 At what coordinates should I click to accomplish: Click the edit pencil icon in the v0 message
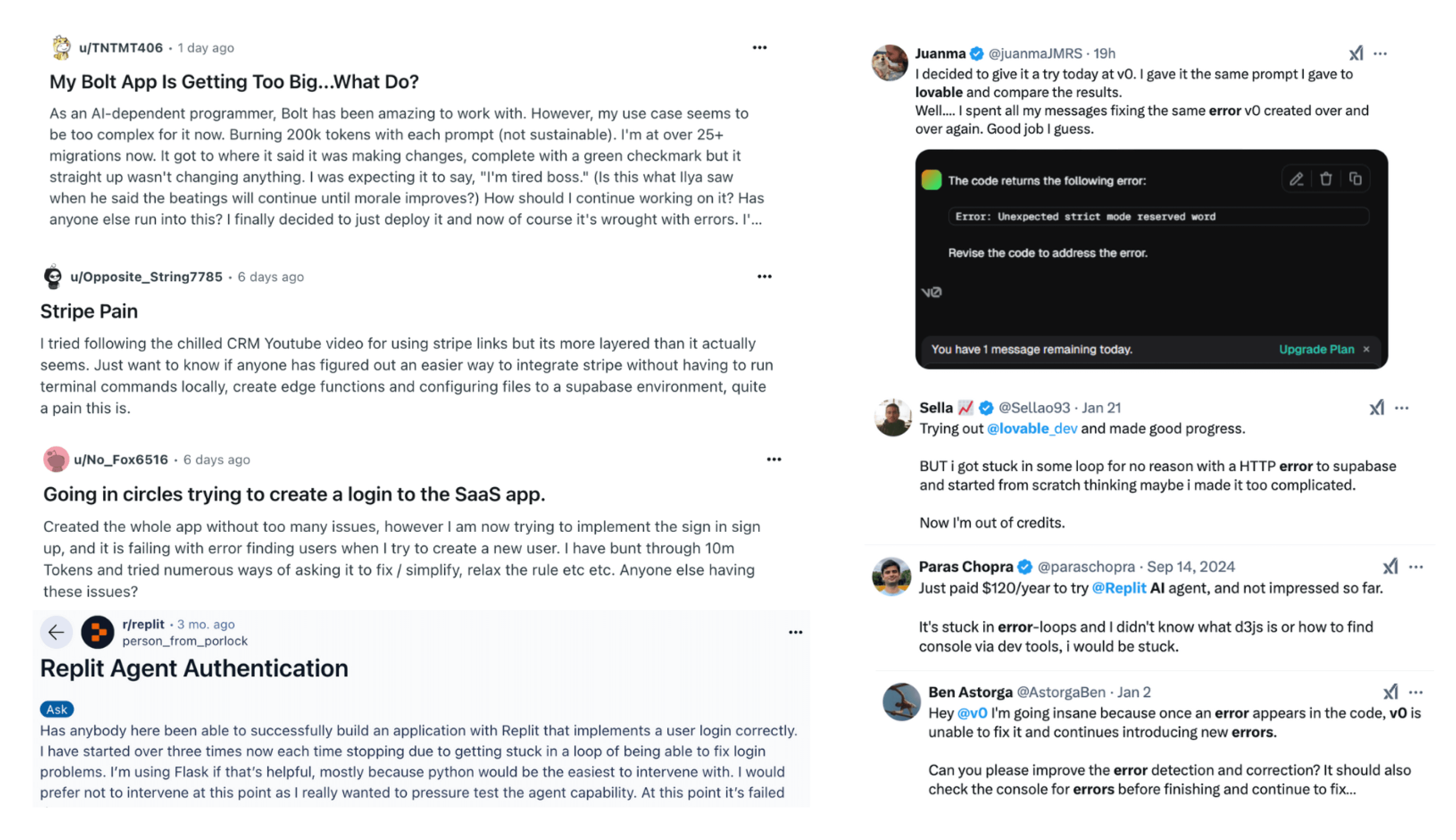(x=1296, y=180)
